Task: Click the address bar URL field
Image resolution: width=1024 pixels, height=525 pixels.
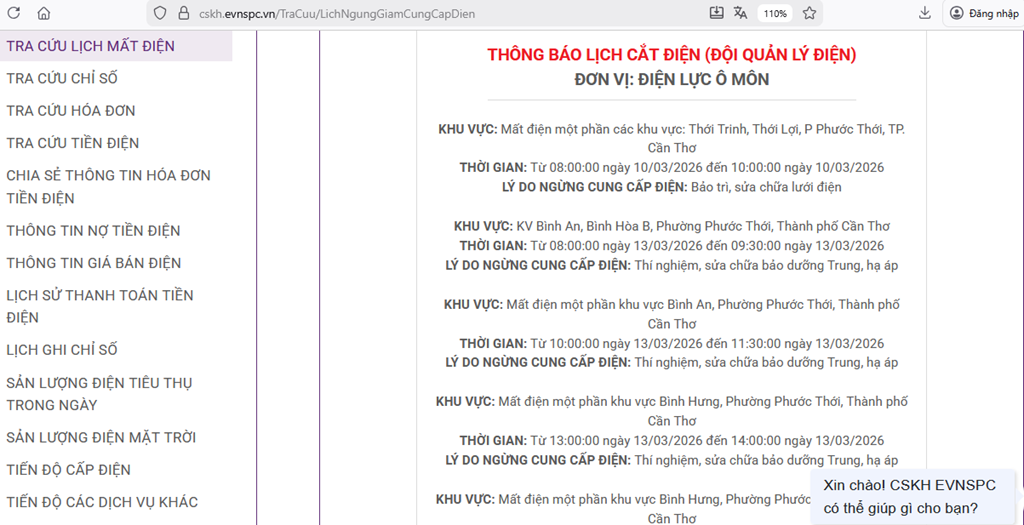Action: (400, 13)
